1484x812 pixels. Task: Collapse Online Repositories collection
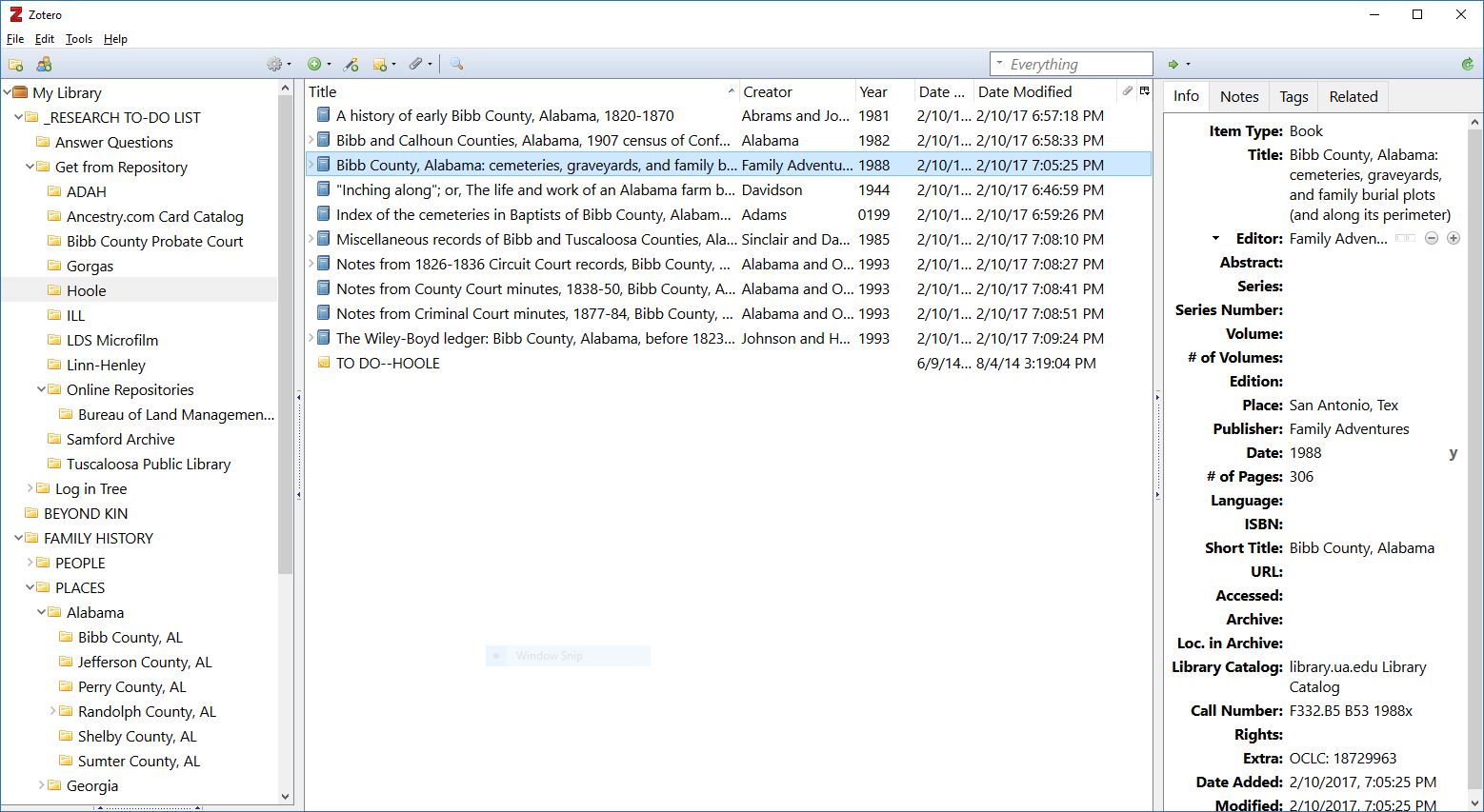coord(42,389)
